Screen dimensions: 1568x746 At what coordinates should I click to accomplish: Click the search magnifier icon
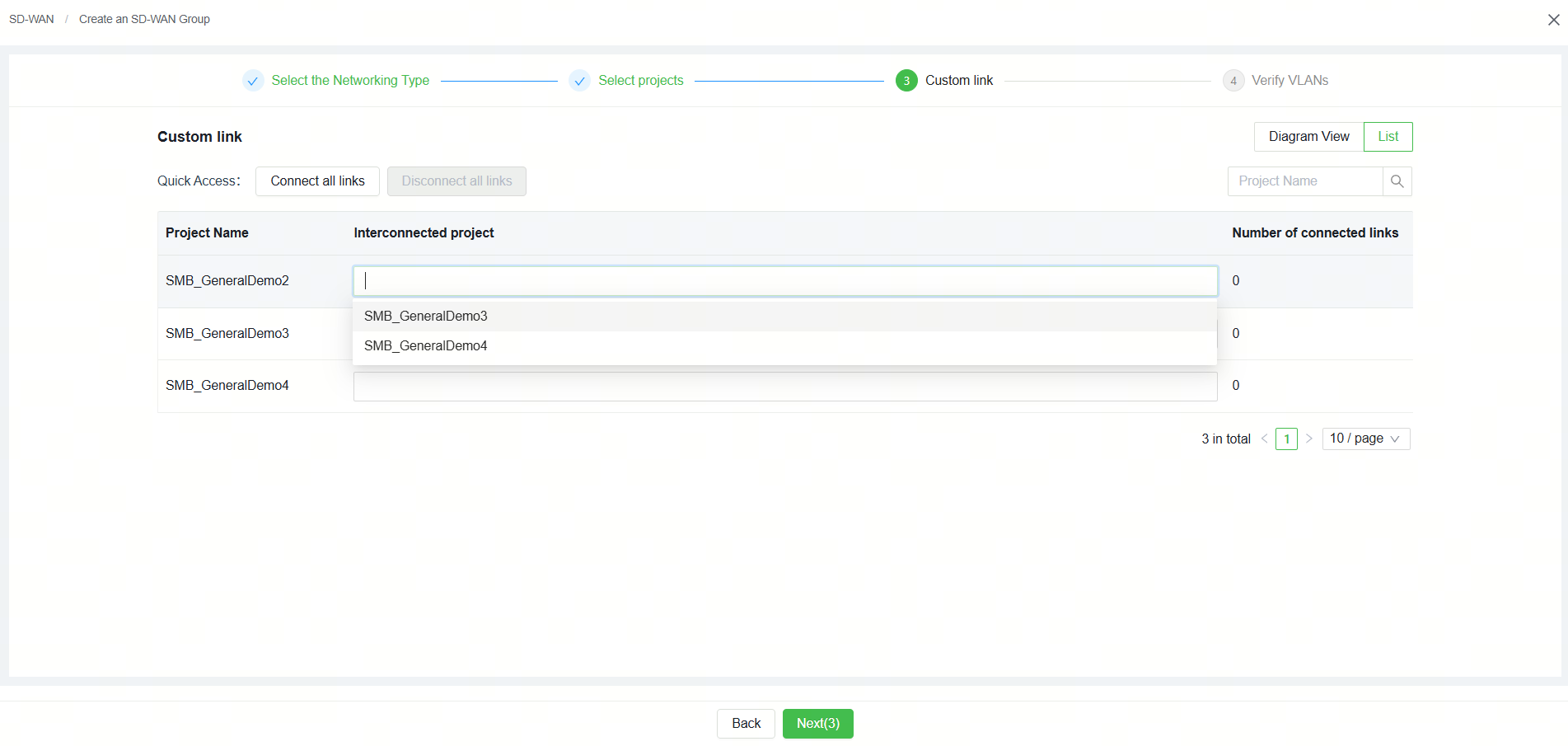point(1397,181)
